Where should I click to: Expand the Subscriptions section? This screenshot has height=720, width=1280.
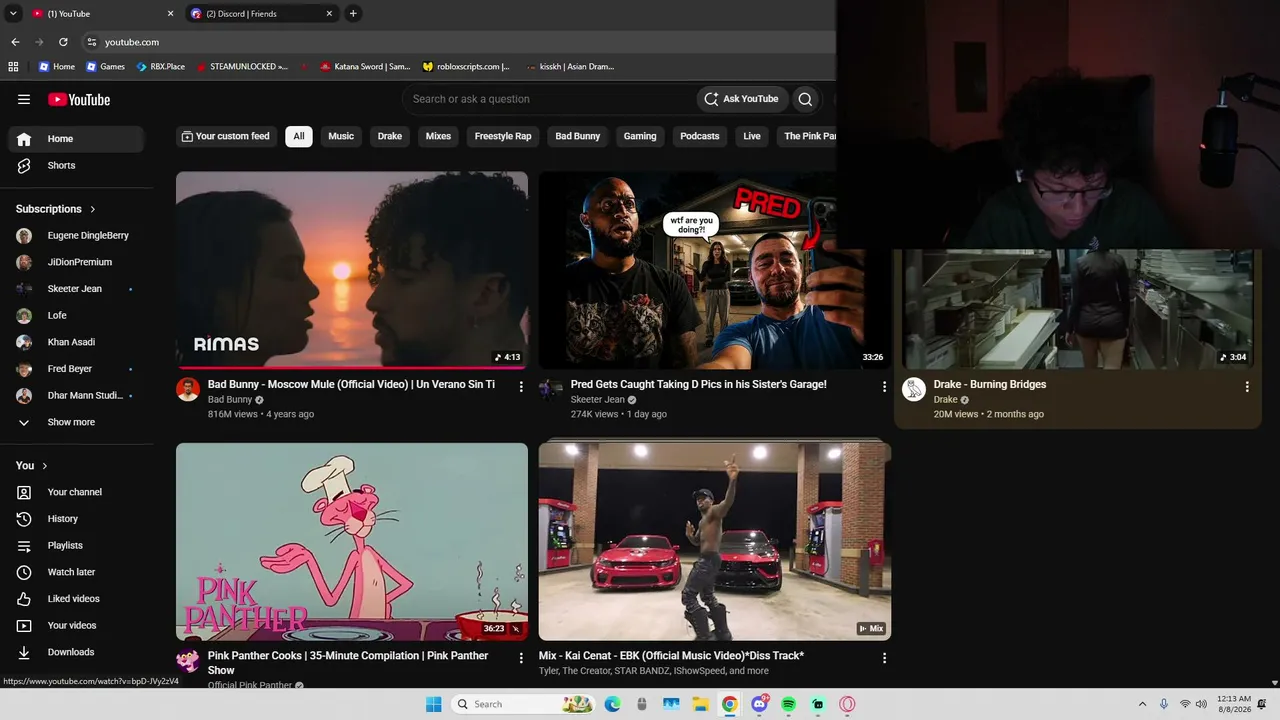56,209
